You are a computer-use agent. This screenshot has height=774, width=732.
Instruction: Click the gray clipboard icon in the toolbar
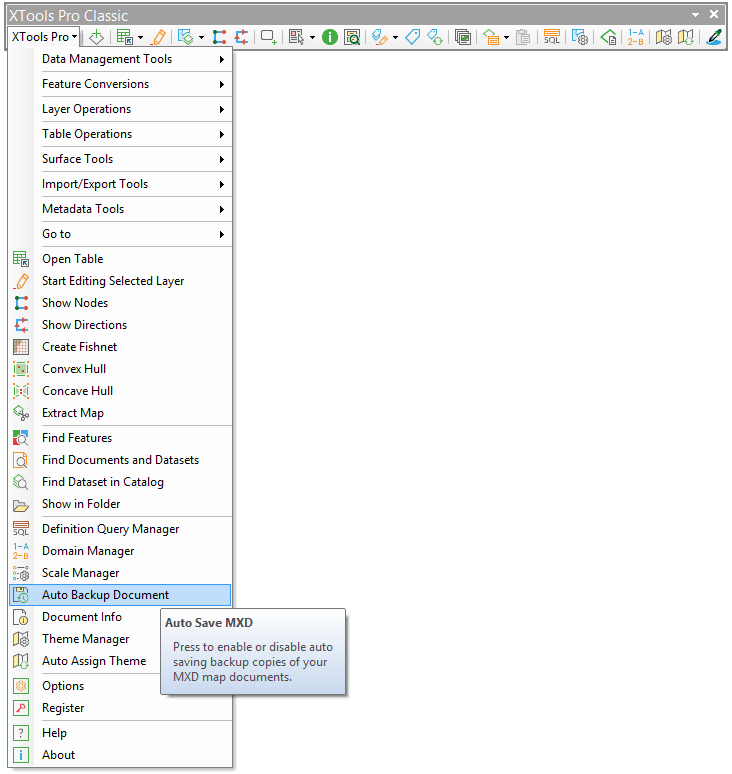coord(523,37)
